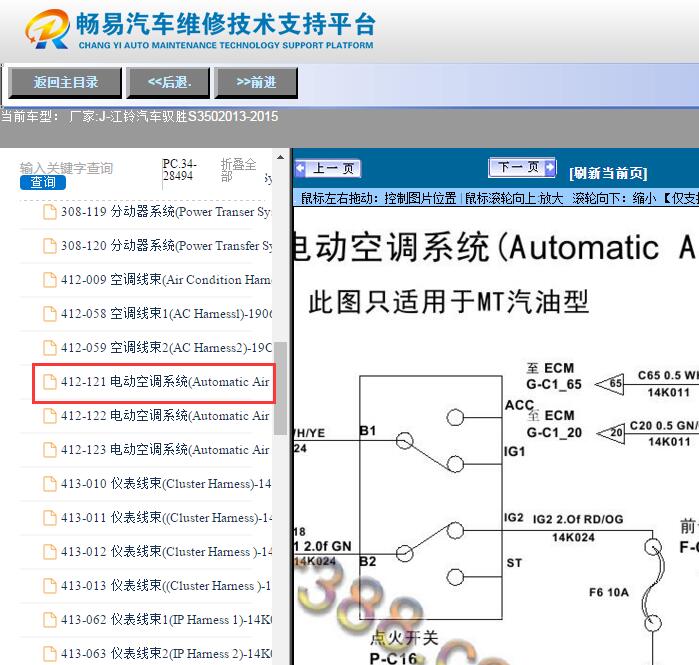Click the 返回主目录 button
This screenshot has width=699, height=665.
(x=65, y=82)
